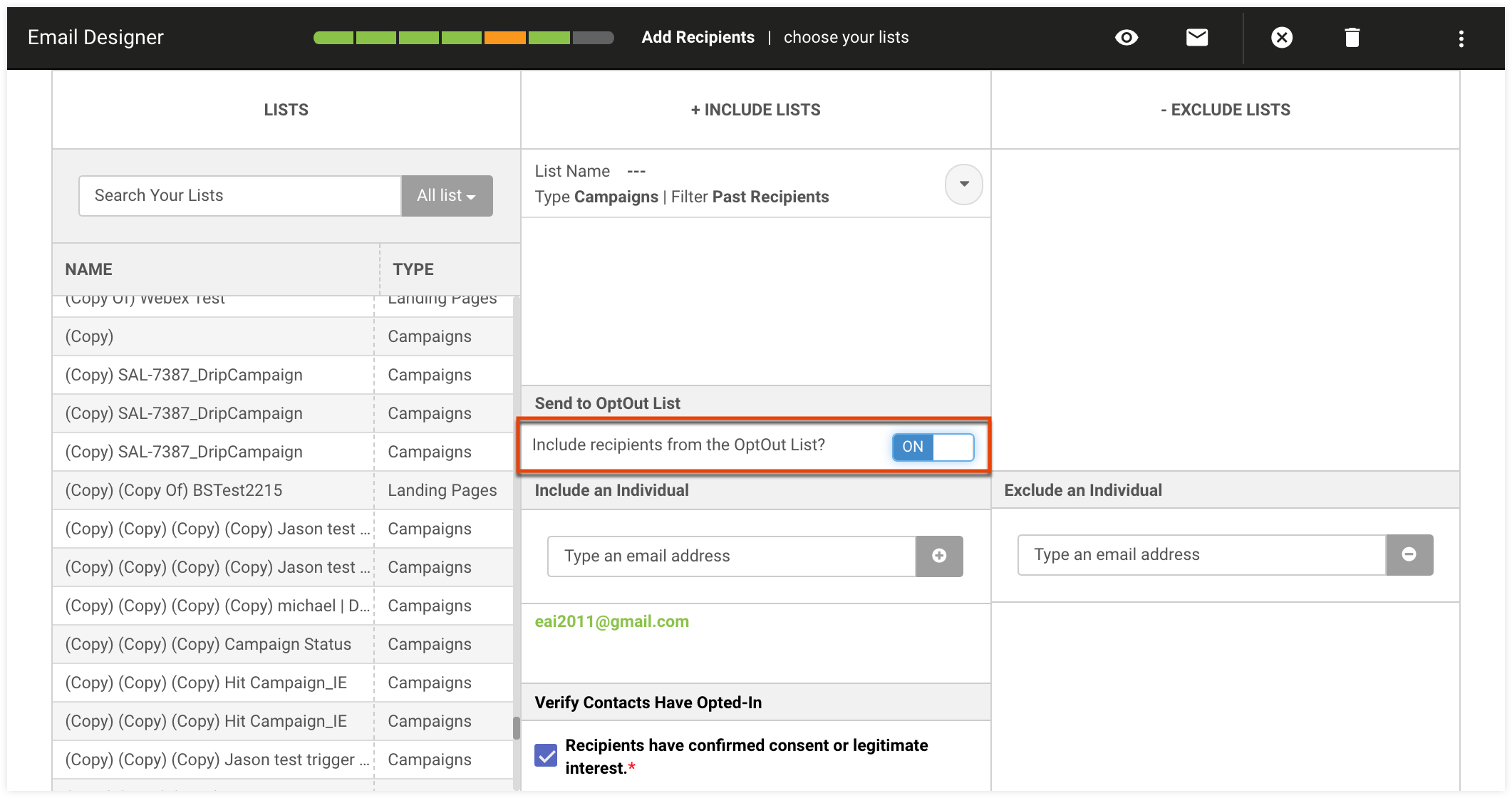Check the confirmed consent checkbox
Viewport: 1512px width, 798px height.
548,756
